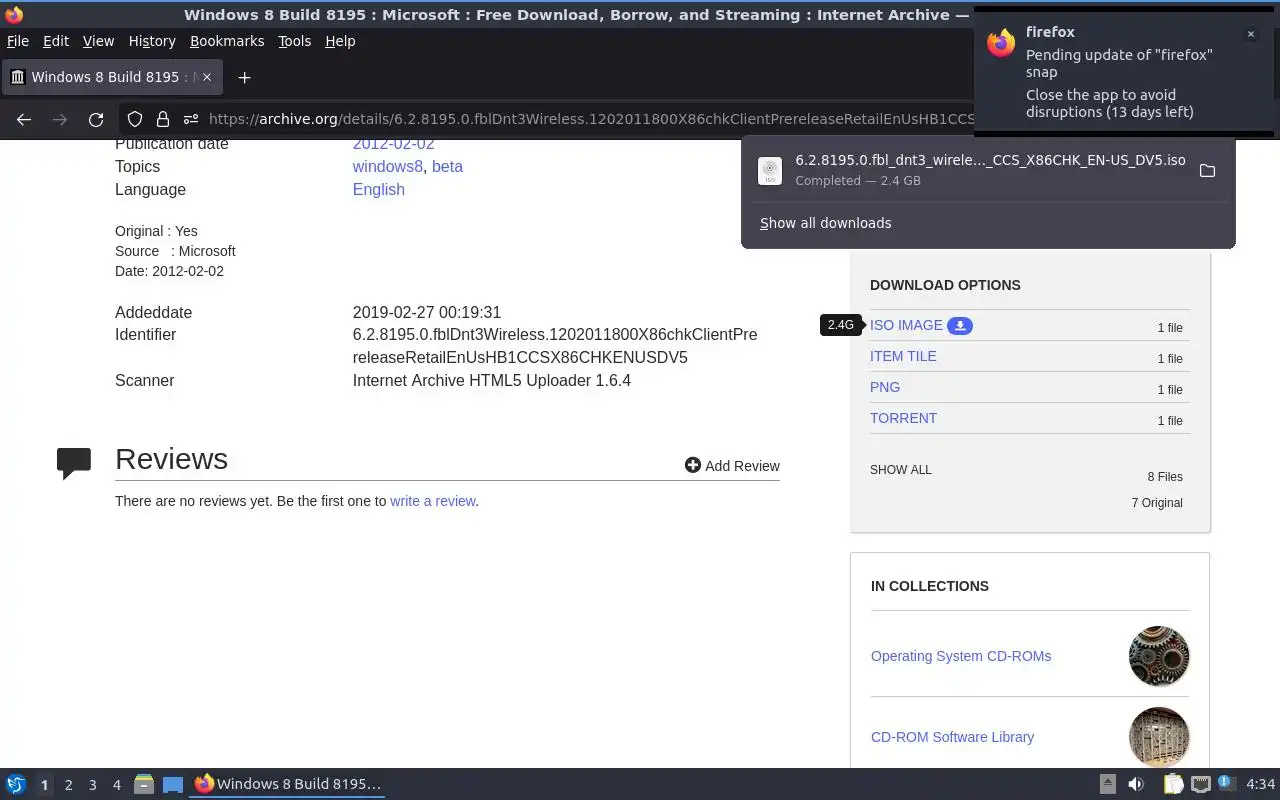The image size is (1280, 800).
Task: Open the Edit menu
Action: pos(56,41)
